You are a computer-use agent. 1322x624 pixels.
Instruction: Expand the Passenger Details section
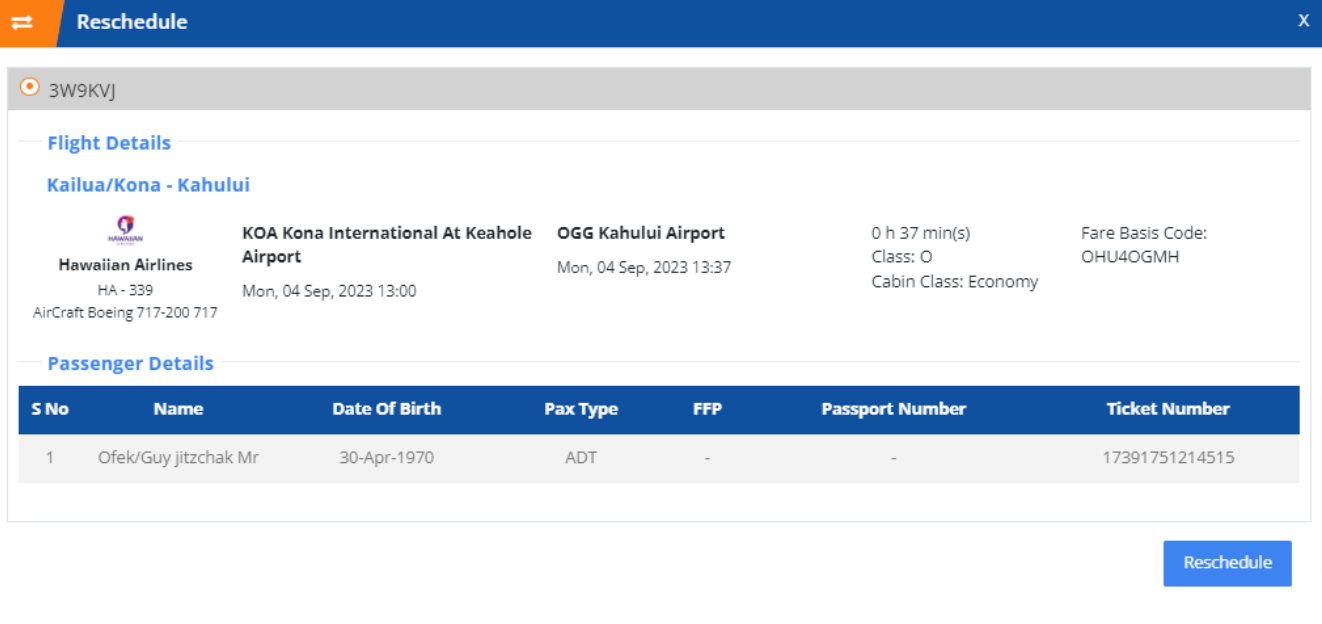pyautogui.click(x=130, y=363)
